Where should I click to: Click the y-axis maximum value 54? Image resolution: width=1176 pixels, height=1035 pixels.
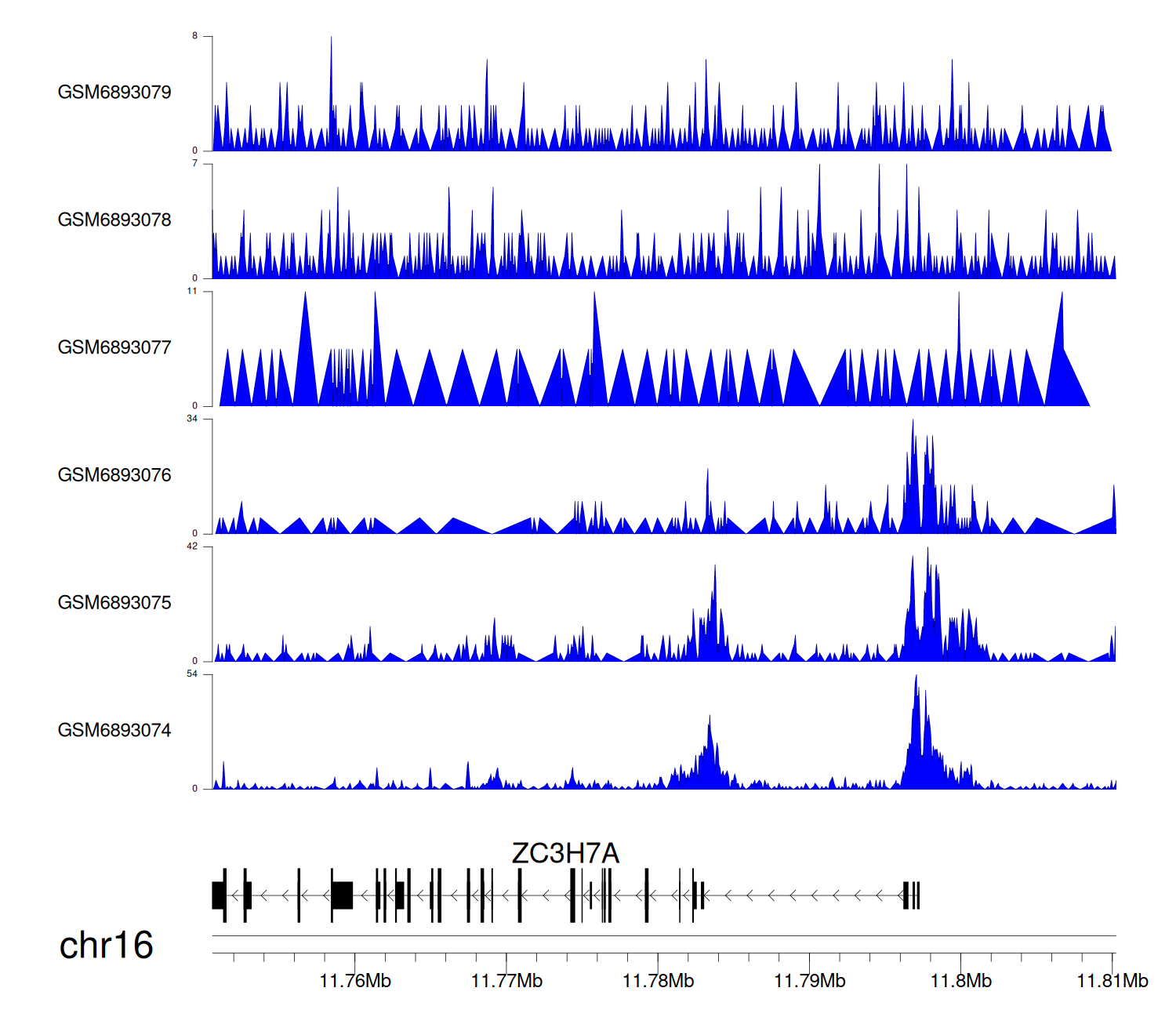coord(192,674)
